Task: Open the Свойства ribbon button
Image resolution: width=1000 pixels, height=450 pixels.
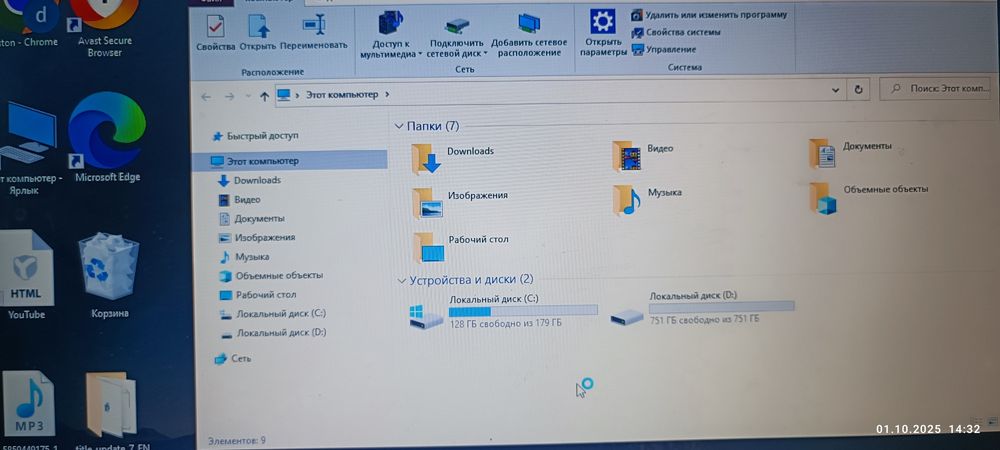Action: click(x=216, y=33)
